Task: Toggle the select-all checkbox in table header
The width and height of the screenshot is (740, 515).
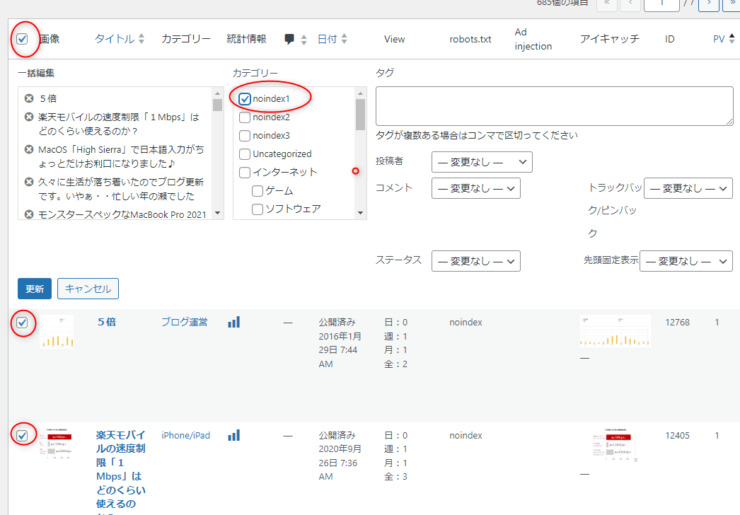Action: (22, 39)
